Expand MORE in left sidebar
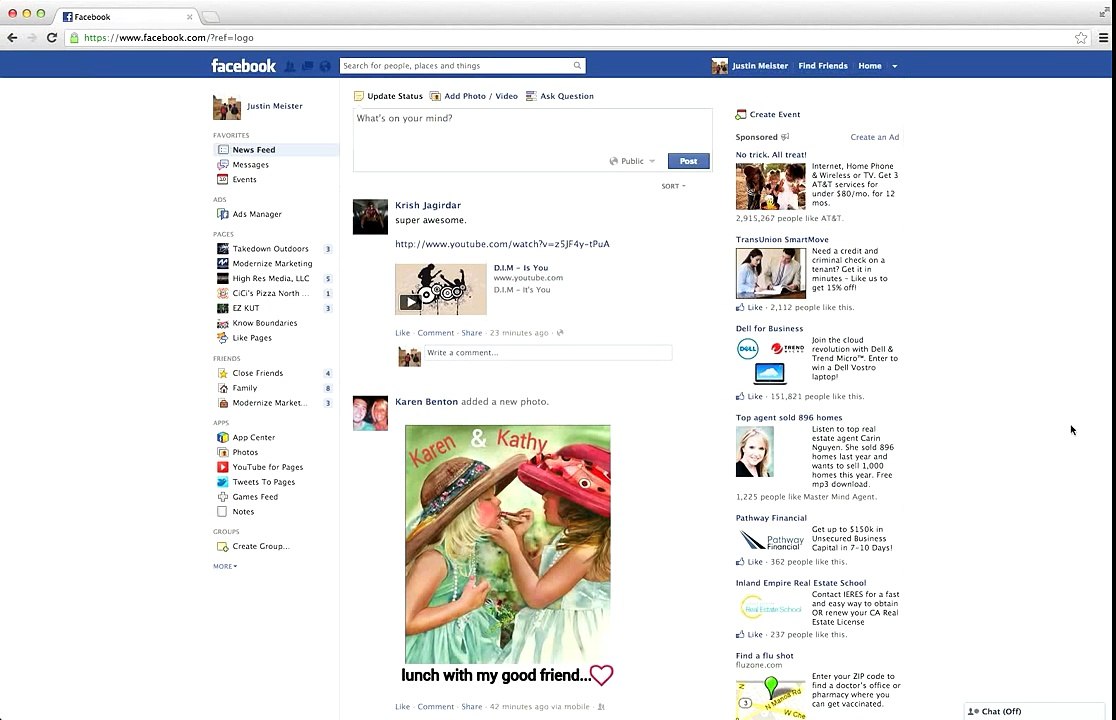 click(x=225, y=566)
